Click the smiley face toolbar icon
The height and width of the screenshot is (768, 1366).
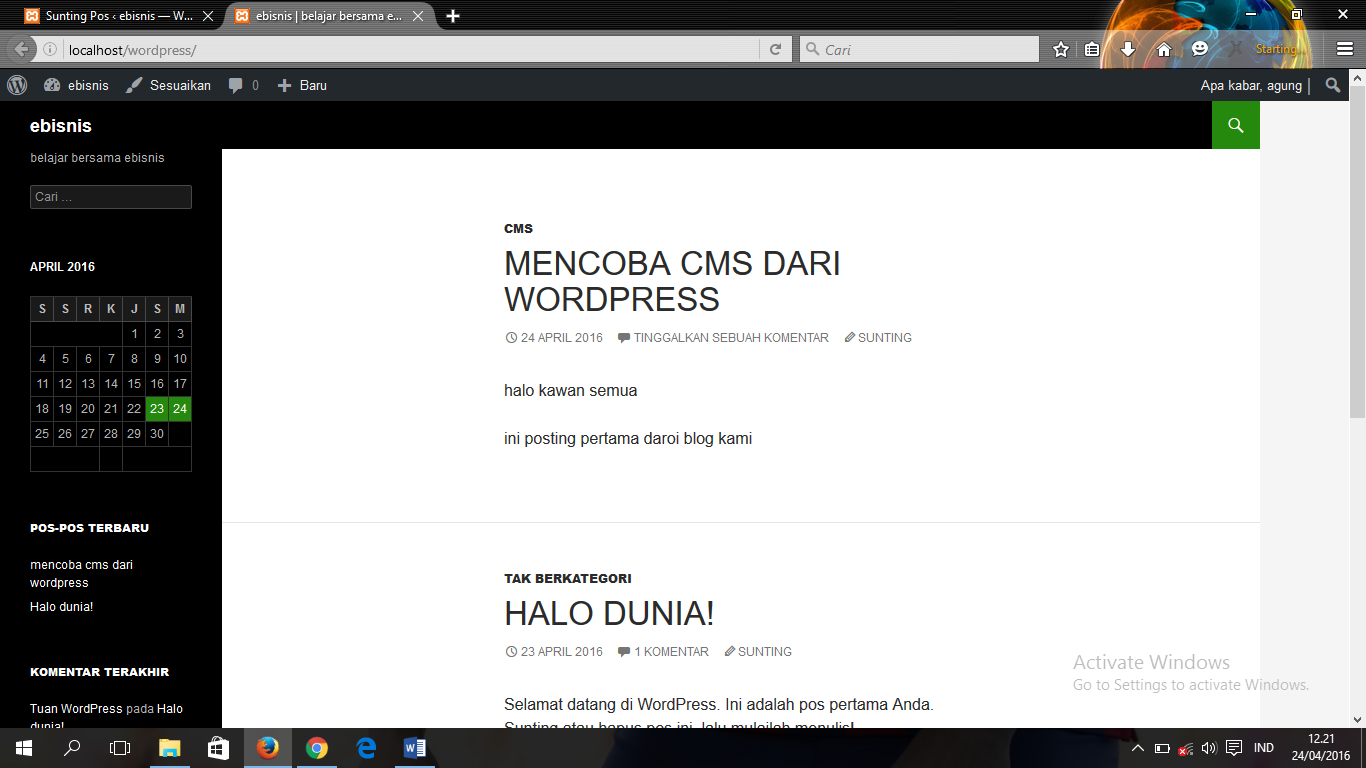[1200, 49]
